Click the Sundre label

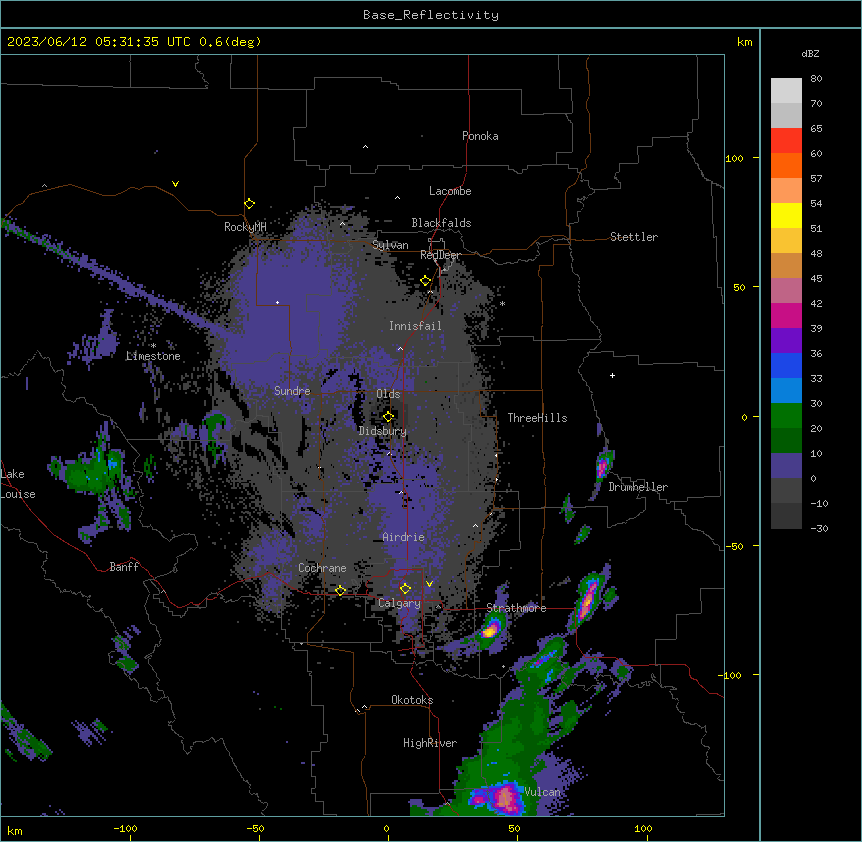coord(292,391)
